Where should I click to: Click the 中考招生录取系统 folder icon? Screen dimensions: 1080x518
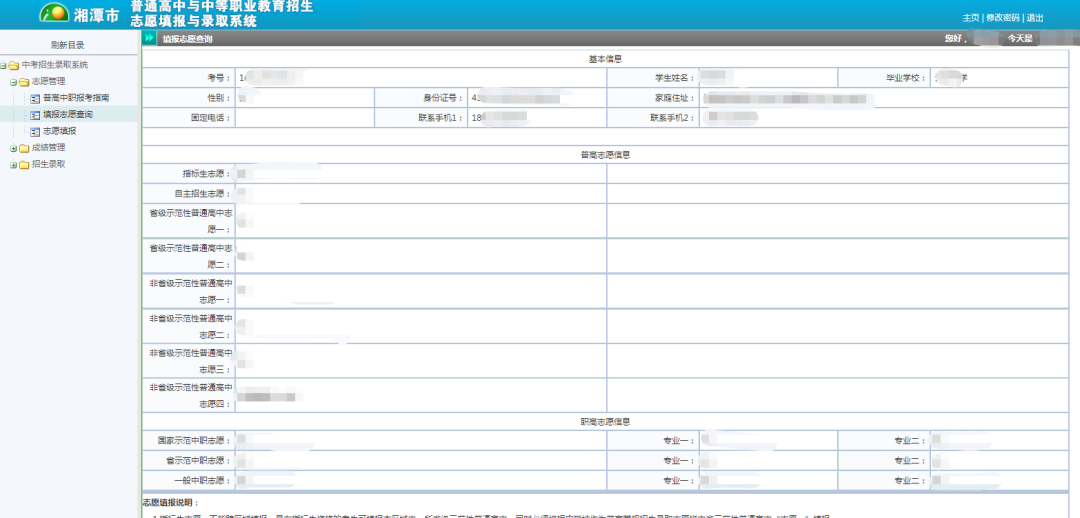pyautogui.click(x=13, y=65)
